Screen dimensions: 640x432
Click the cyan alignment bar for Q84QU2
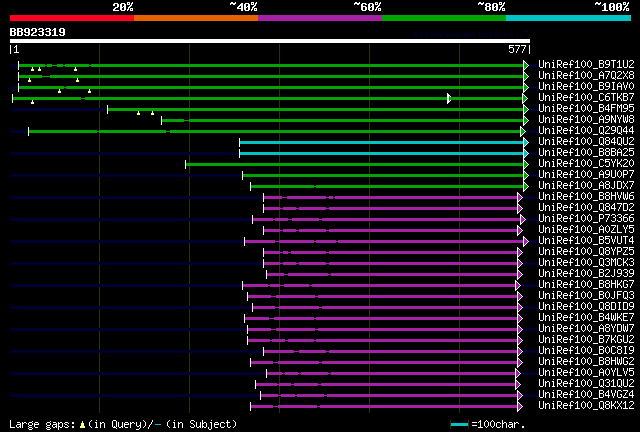coord(382,143)
